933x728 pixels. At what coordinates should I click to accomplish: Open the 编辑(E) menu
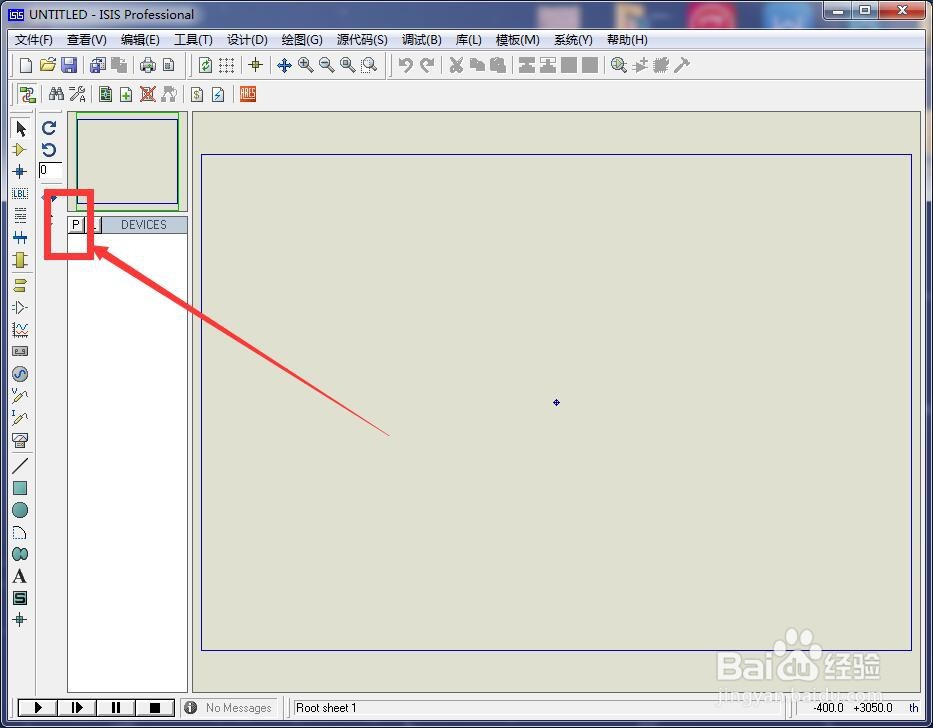pyautogui.click(x=140, y=40)
